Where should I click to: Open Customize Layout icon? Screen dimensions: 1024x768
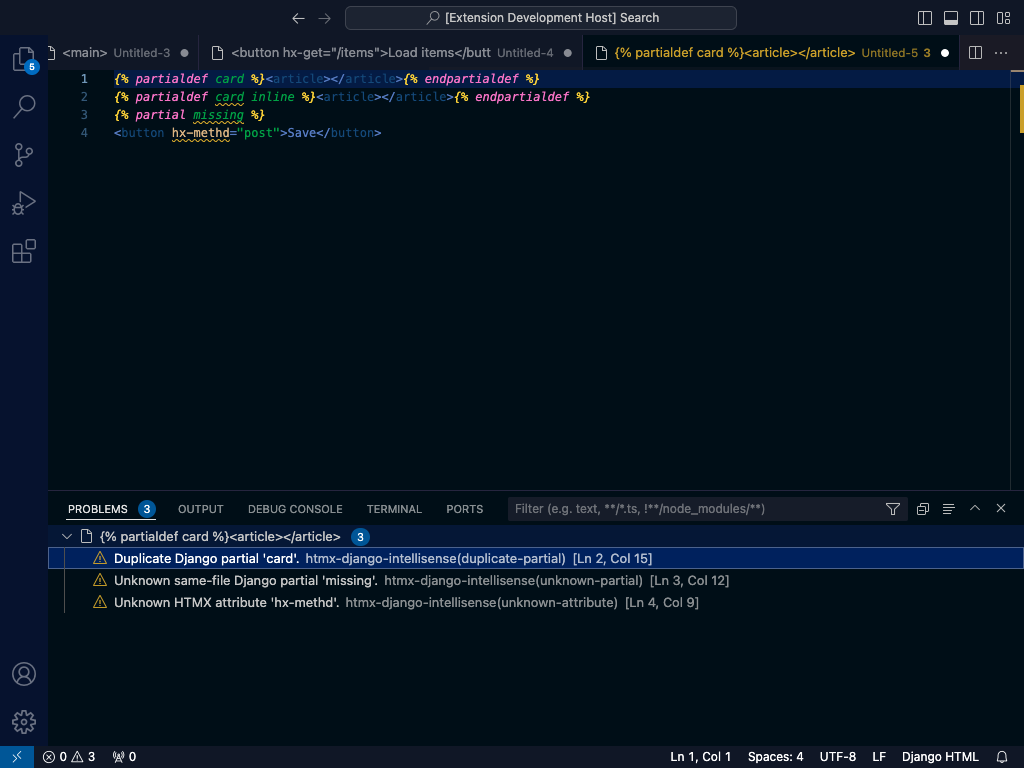click(x=1003, y=18)
